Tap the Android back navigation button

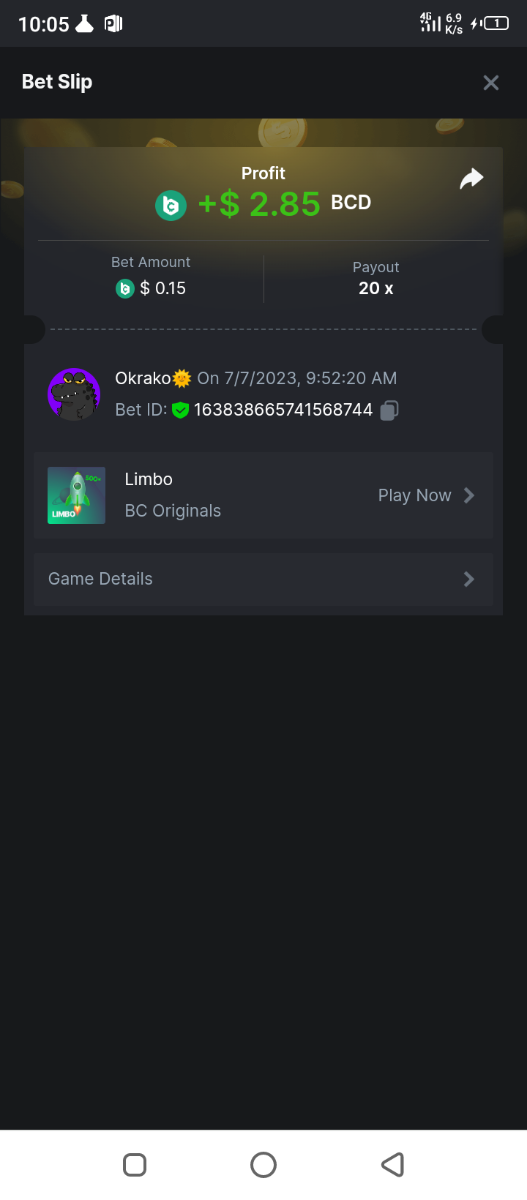point(392,1164)
